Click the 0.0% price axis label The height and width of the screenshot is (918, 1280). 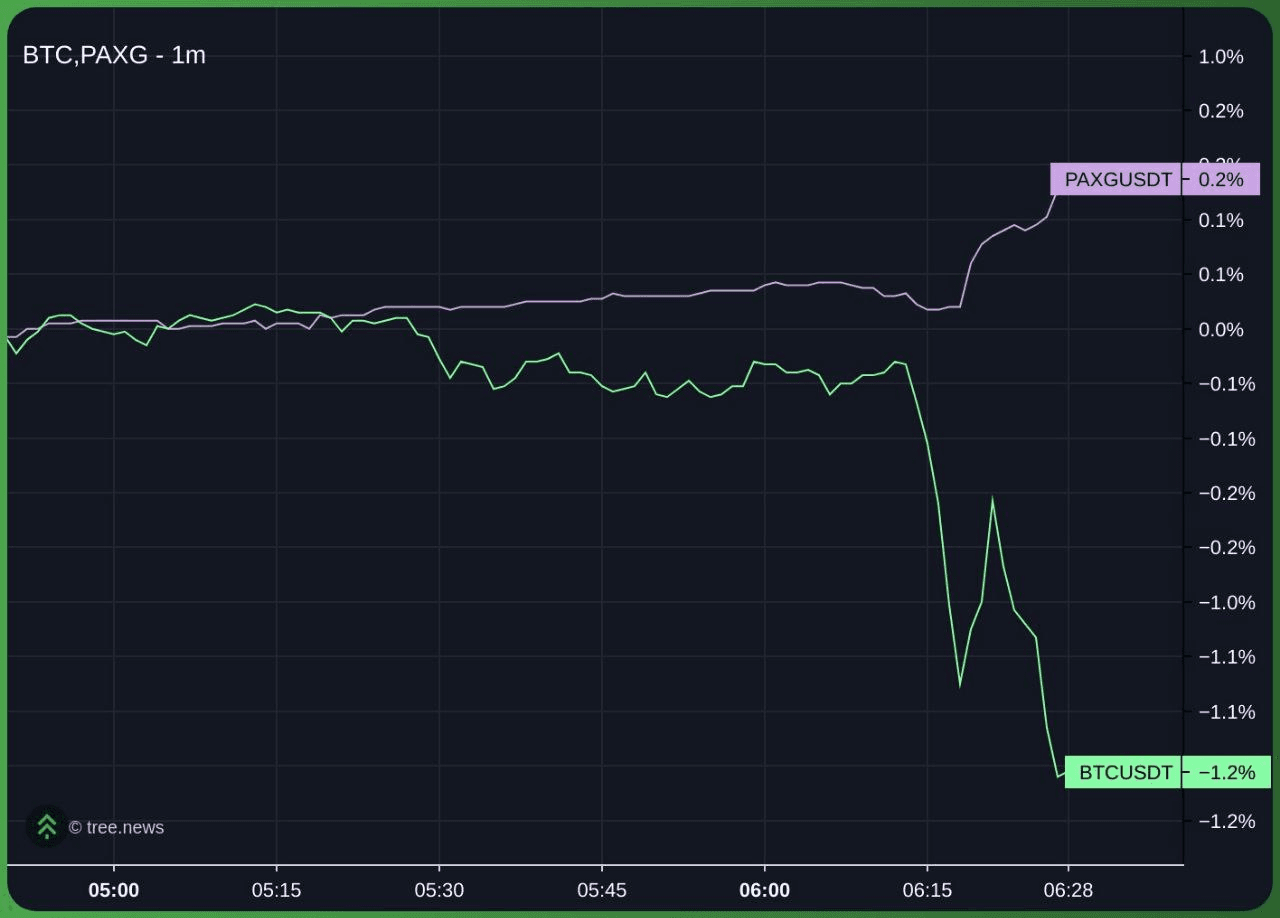pos(1221,329)
